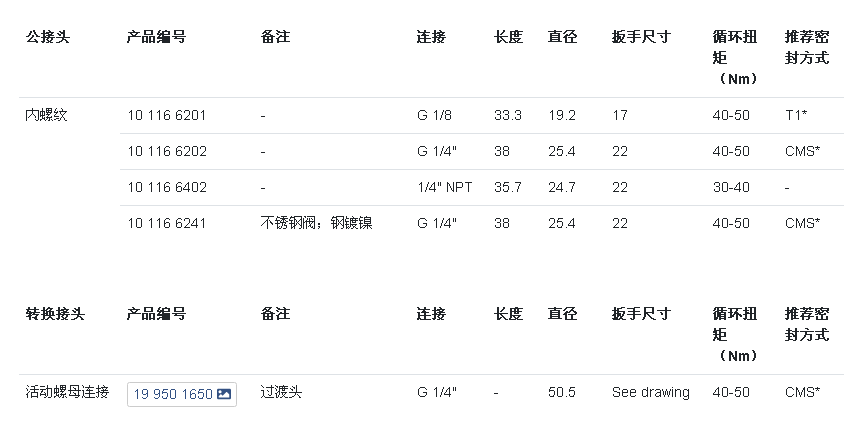
Task: Click the 1/4" NPT connection cell
Action: click(445, 188)
